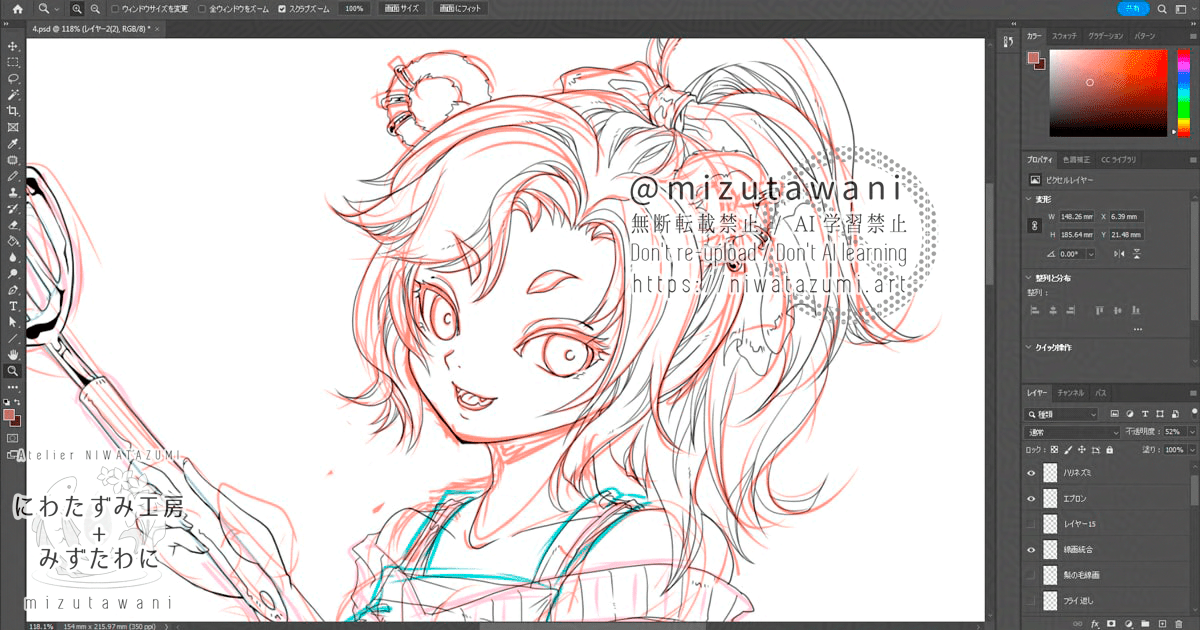Open the layer opacity 52% dropdown arrow
Screen dimensions: 1200x630
tap(1191, 432)
